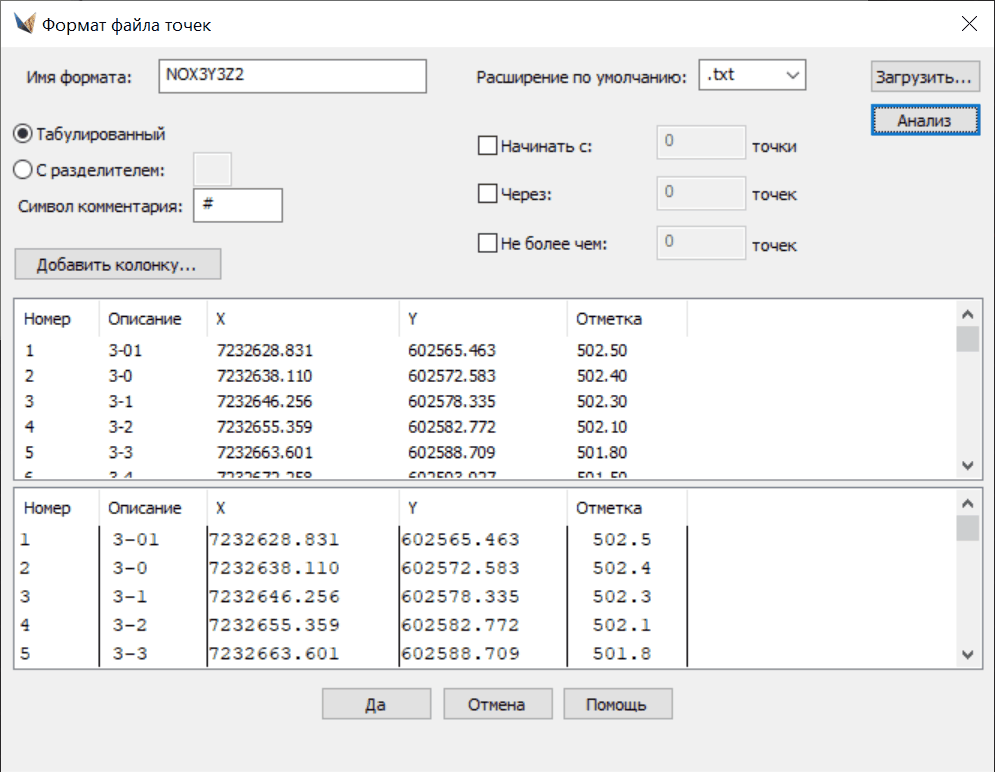Screen dimensions: 995x772
Task: Enable the Начинать с checkbox
Action: click(x=488, y=146)
